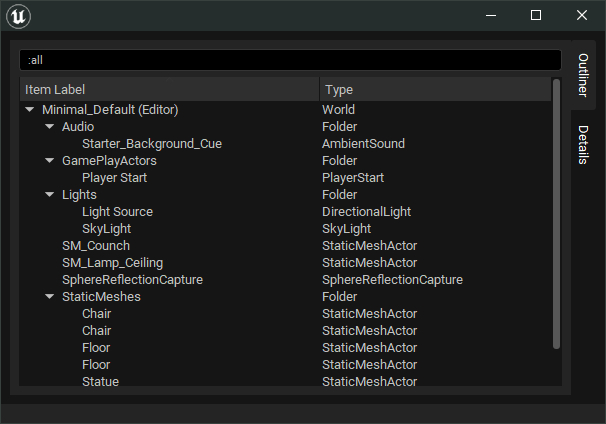Collapse the Audio folder
The image size is (606, 424).
[50, 127]
